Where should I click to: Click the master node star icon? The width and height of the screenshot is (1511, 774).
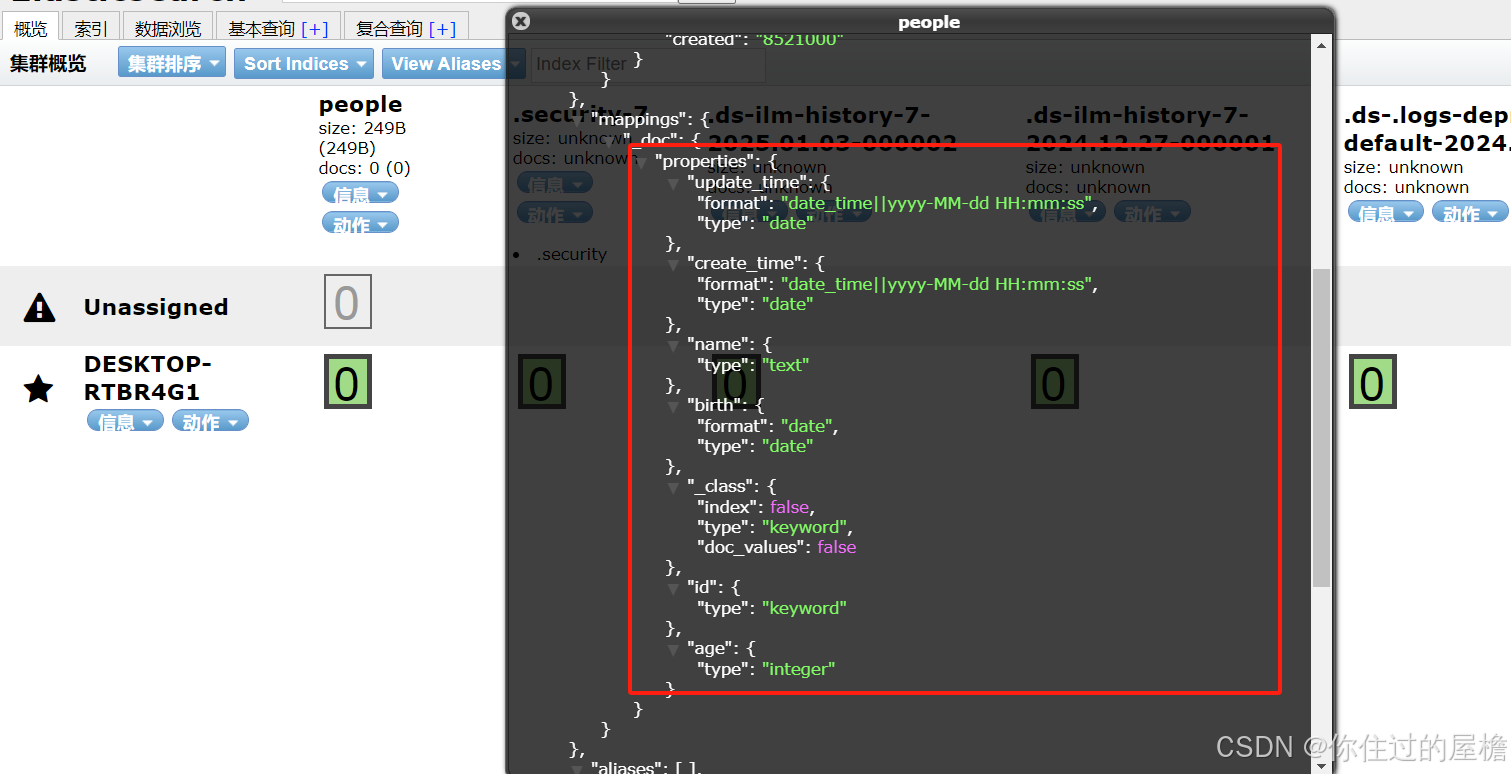(x=38, y=389)
